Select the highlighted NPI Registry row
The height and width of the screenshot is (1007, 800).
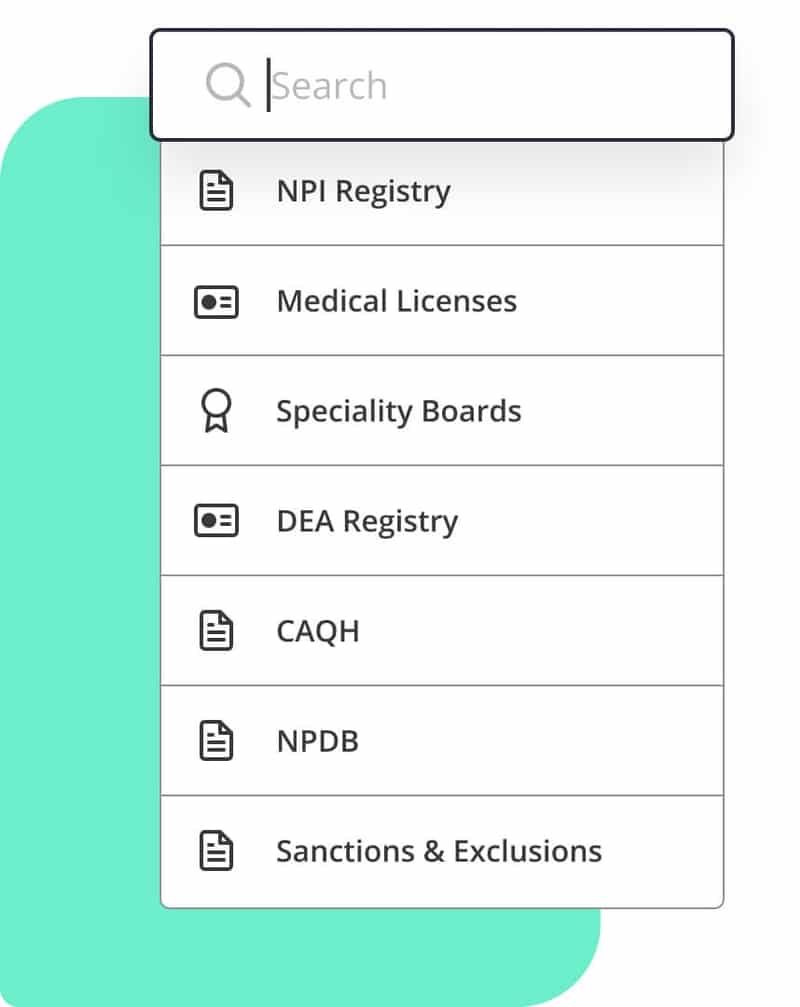(440, 190)
